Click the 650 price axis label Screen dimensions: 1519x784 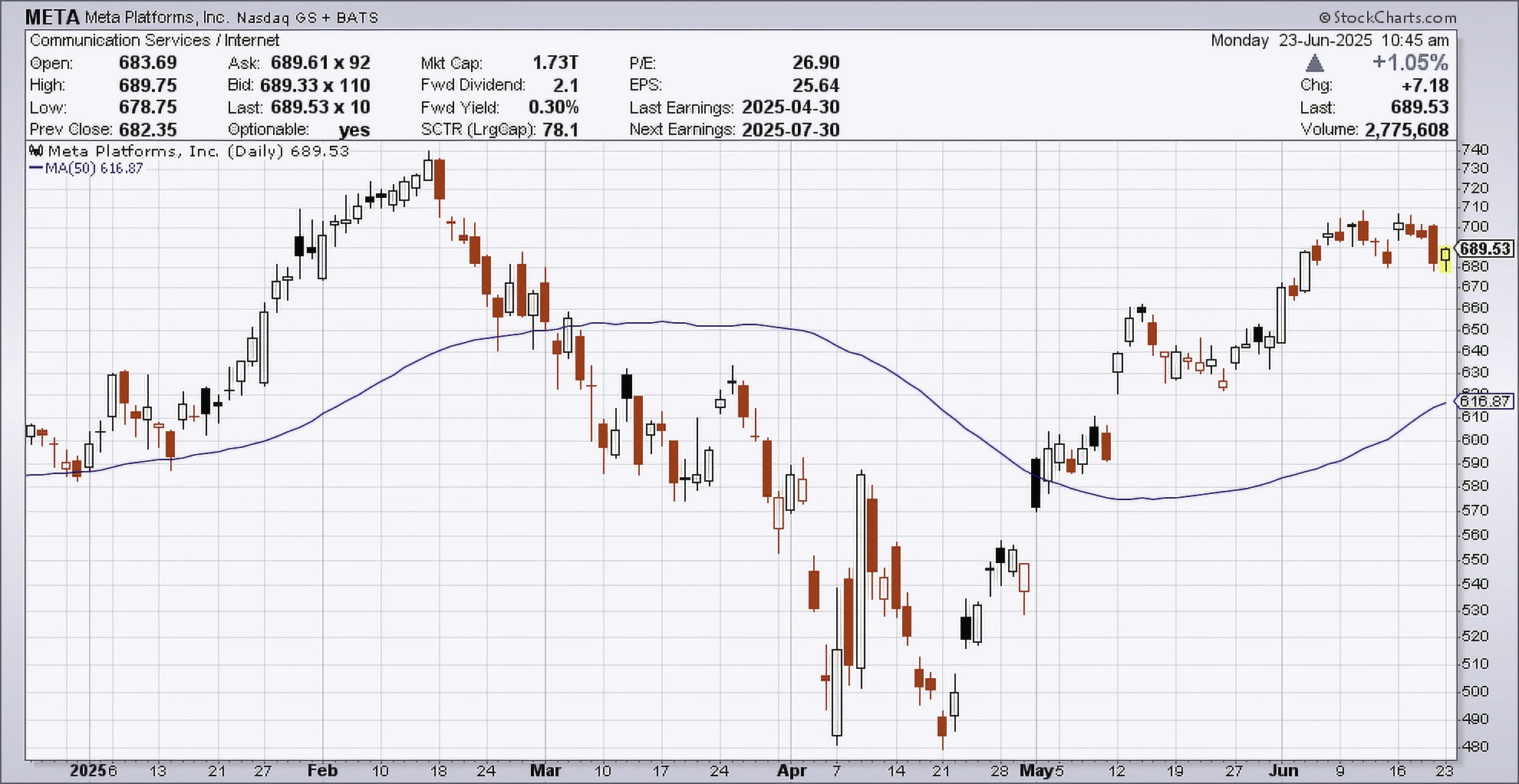[x=1475, y=329]
